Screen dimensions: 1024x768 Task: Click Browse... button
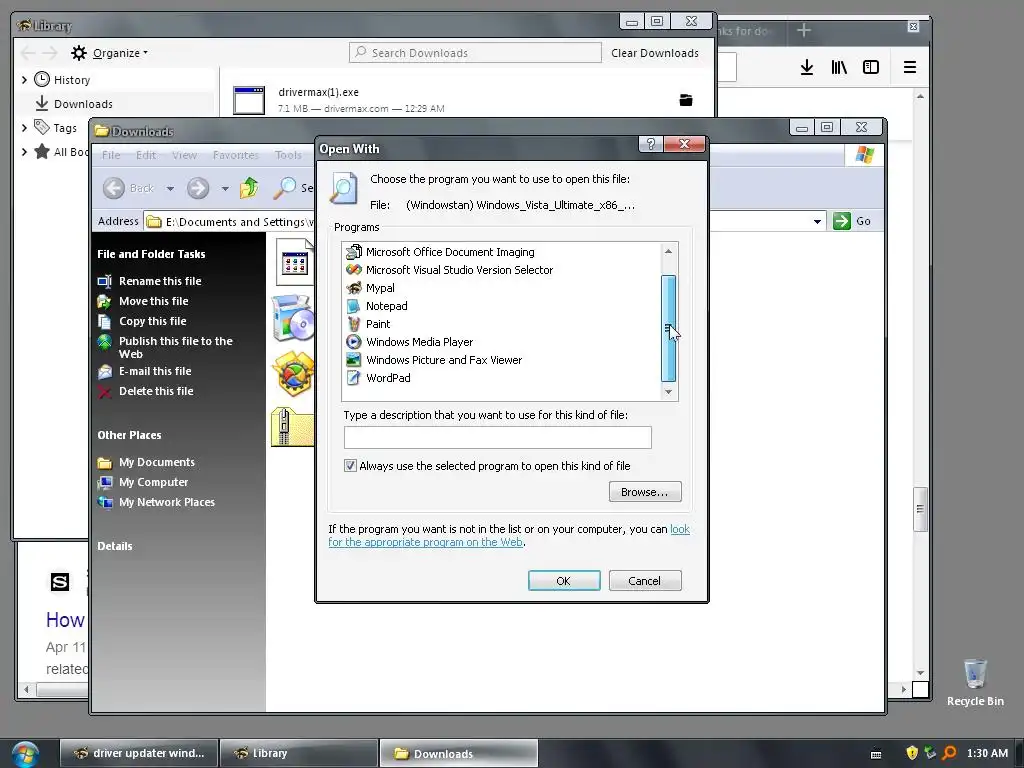[x=645, y=492]
